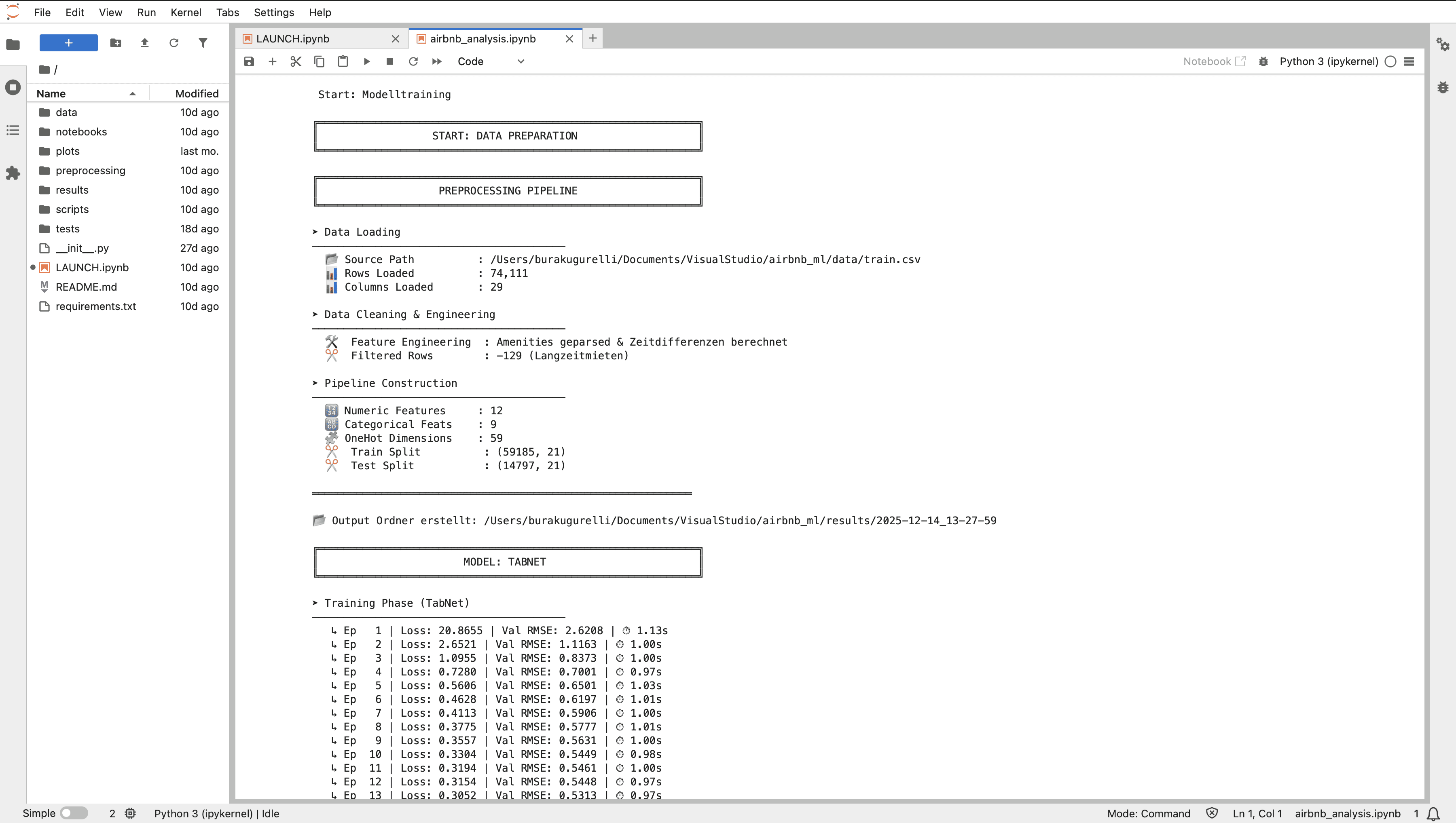
Task: Interrupt the kernel with the stop button
Action: click(x=389, y=61)
